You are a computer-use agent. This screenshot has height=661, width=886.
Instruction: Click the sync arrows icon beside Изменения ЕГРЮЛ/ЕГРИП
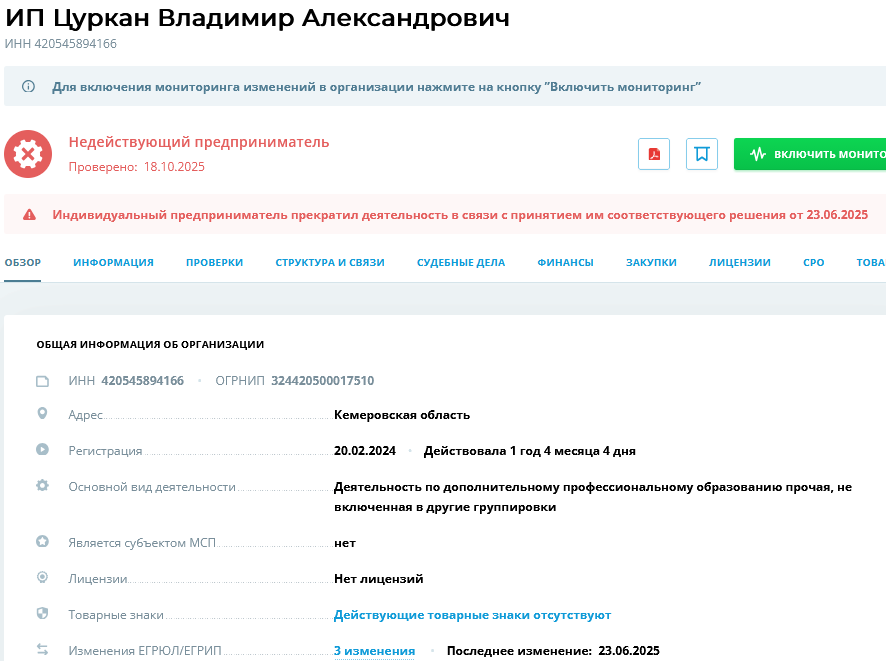tap(41, 648)
